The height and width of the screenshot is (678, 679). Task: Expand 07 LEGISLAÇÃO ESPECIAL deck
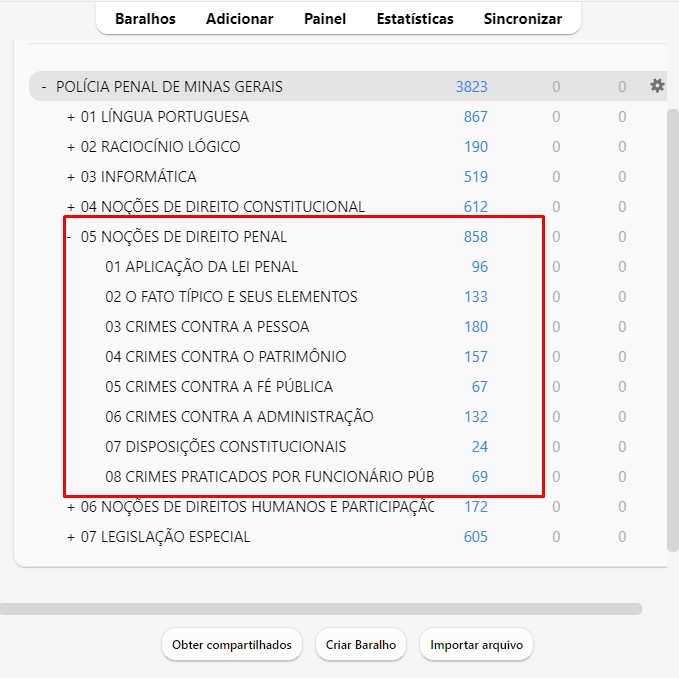71,537
